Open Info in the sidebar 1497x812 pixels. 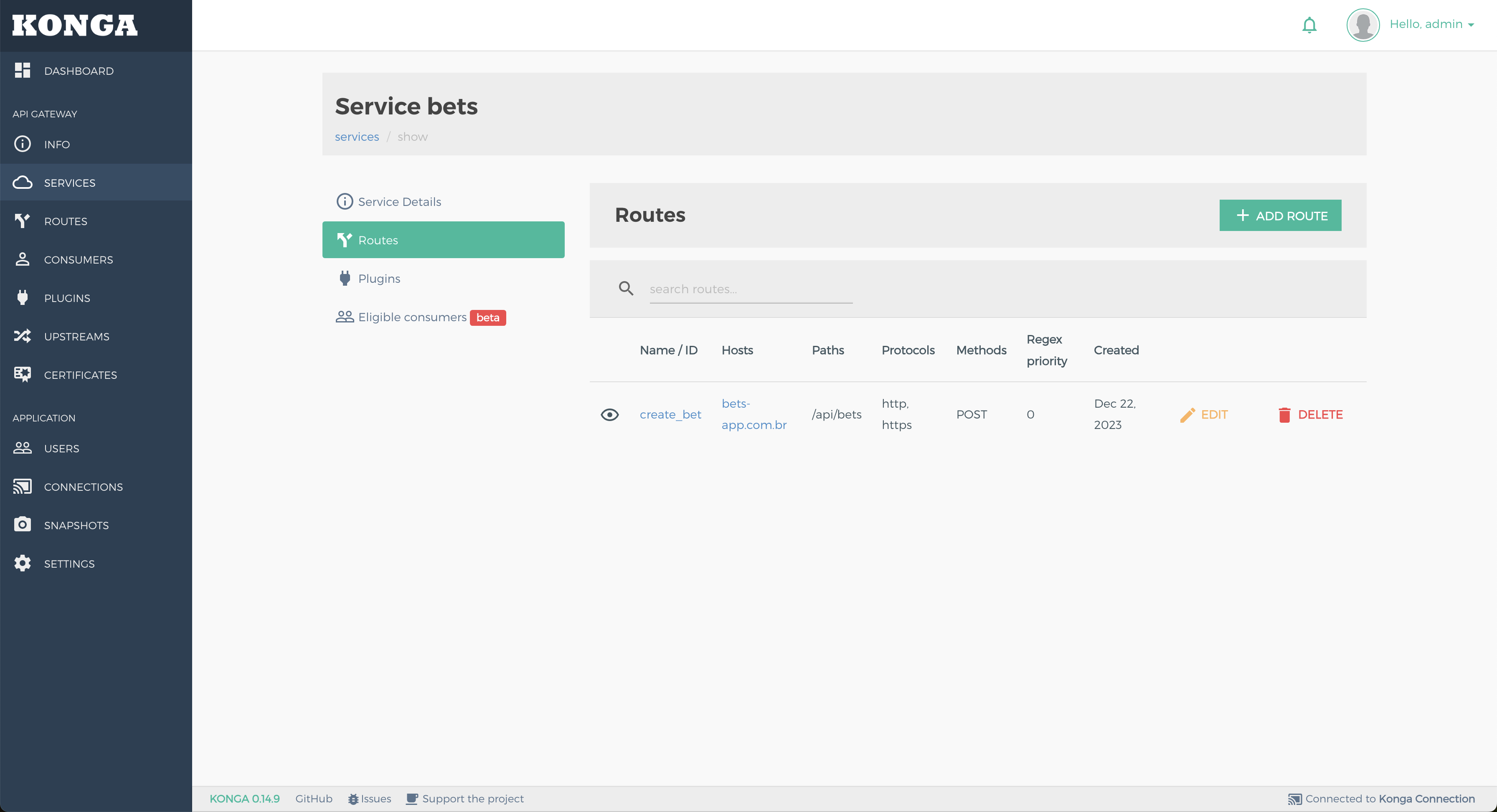[x=56, y=144]
